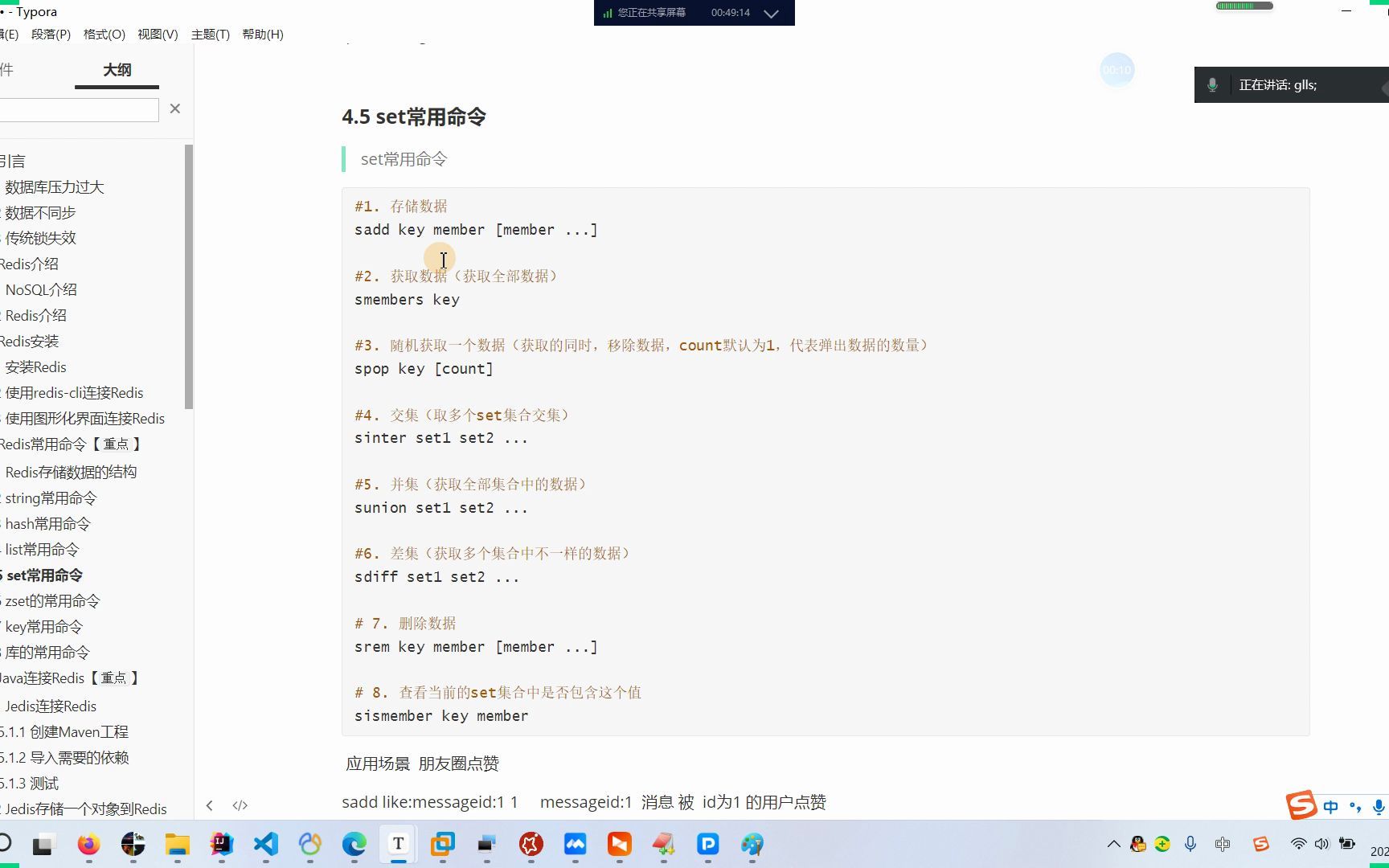This screenshot has height=868, width=1389.
Task: Select Redis常用命令【重点】 outline heading
Action: tap(71, 444)
